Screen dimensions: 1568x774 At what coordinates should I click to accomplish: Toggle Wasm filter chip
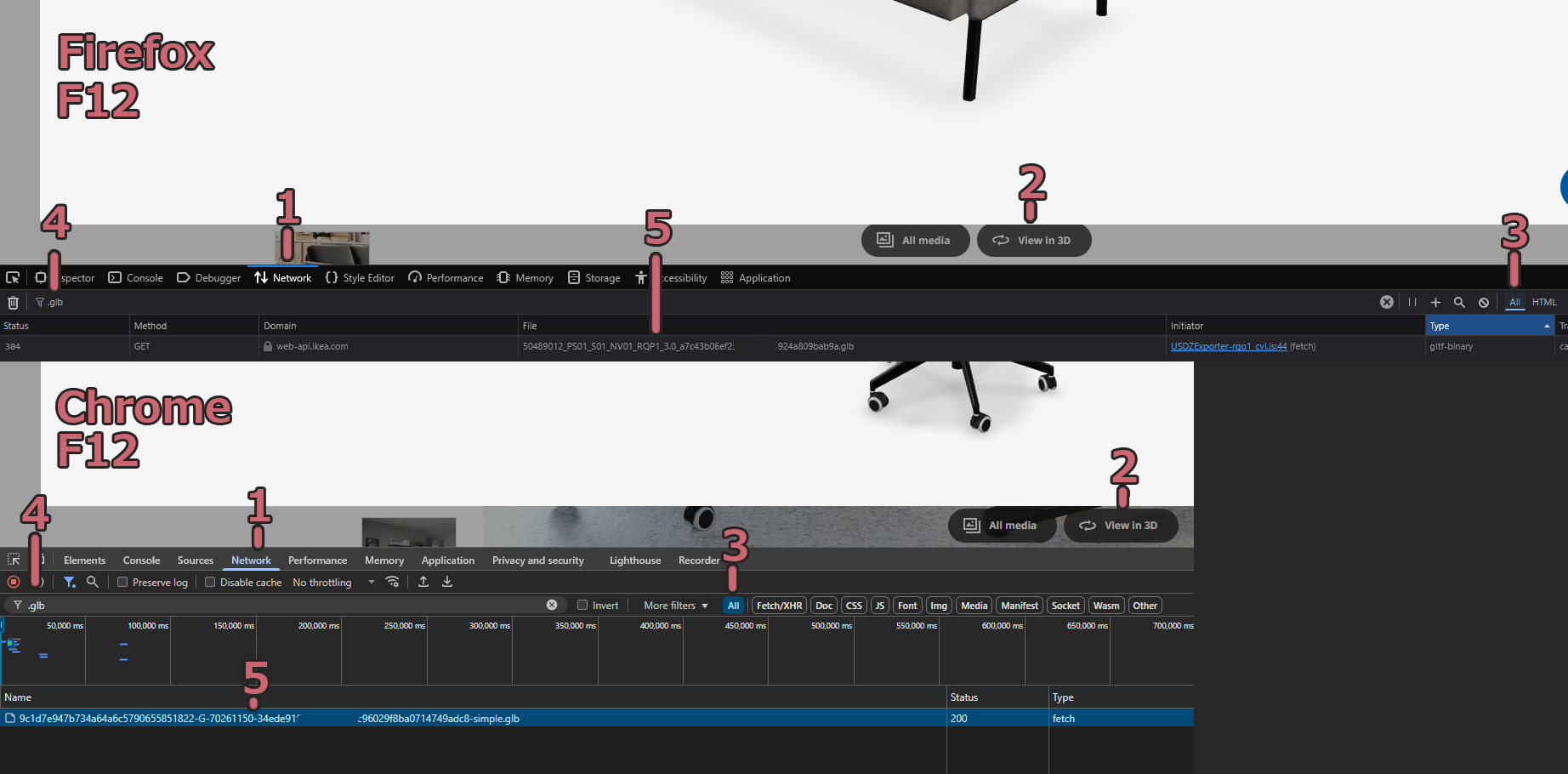tap(1106, 606)
